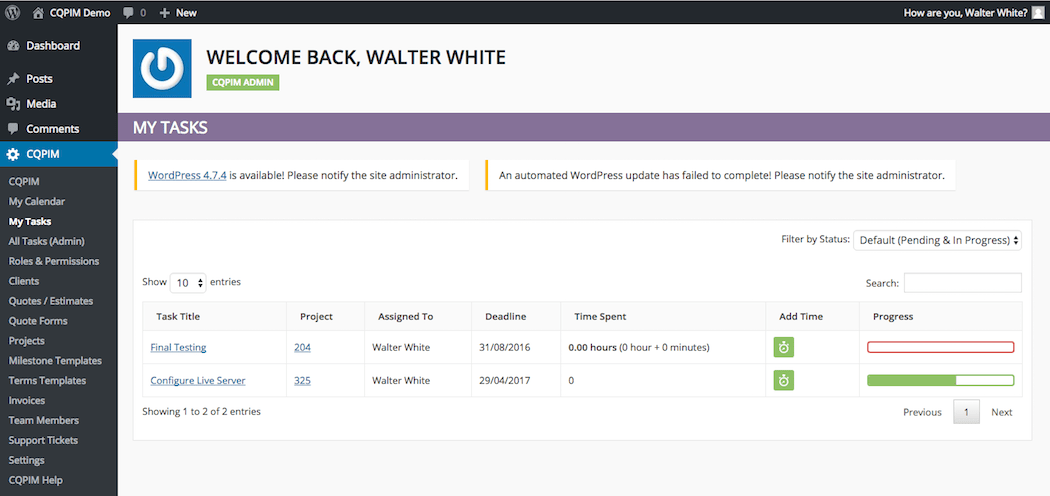Click the Next pagination button

1001,412
